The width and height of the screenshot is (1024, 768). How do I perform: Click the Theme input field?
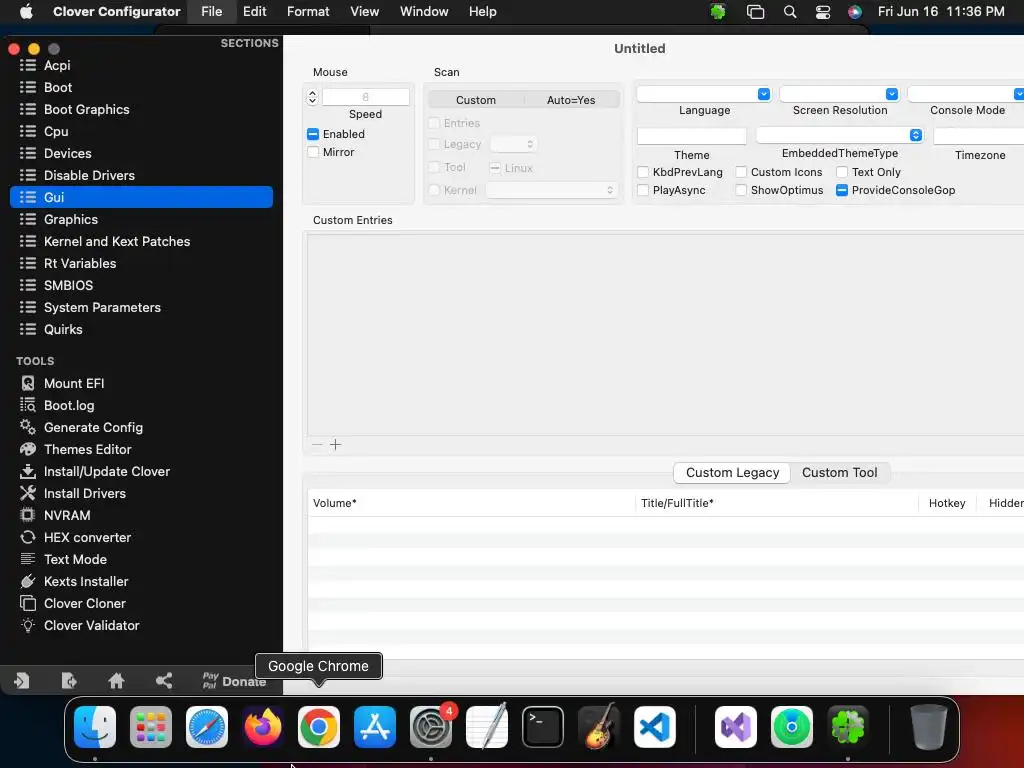692,136
